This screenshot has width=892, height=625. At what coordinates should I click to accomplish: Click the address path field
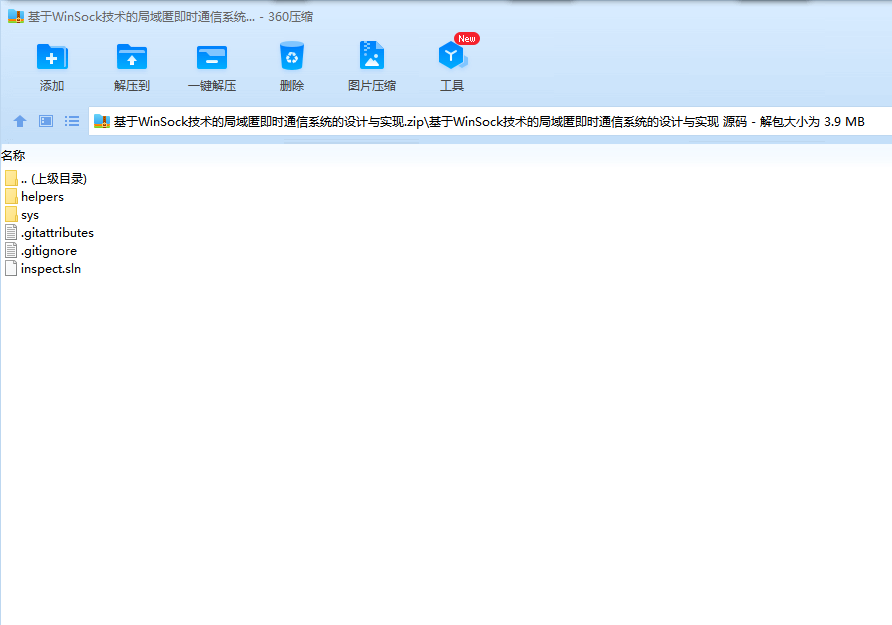pos(490,121)
